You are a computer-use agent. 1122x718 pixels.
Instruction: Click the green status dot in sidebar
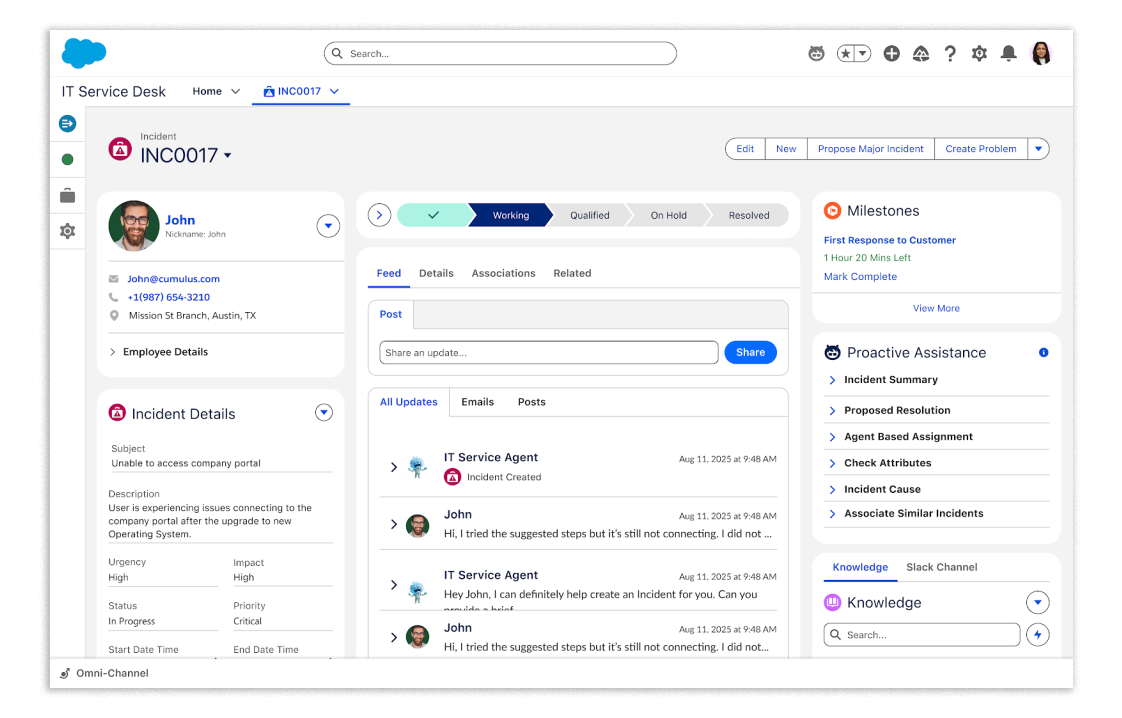(x=67, y=160)
